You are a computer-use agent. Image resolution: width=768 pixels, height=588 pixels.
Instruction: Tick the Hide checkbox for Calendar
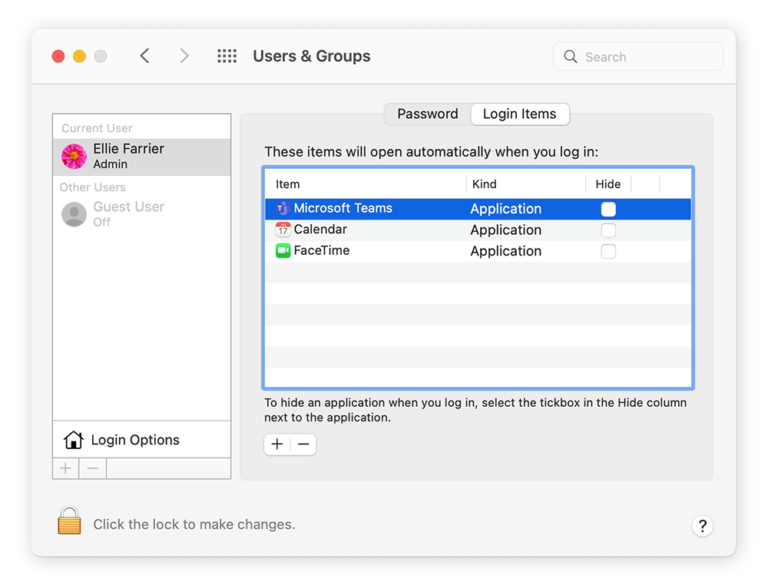click(x=608, y=230)
